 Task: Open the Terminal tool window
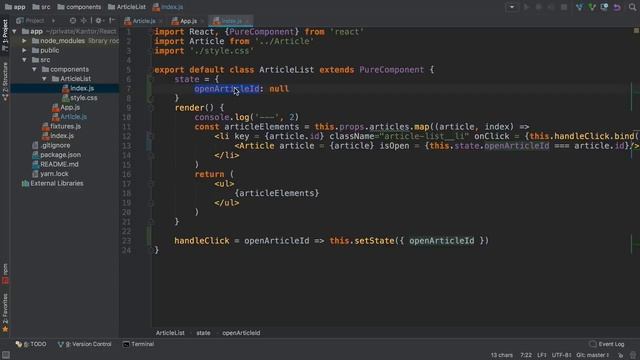click(138, 344)
